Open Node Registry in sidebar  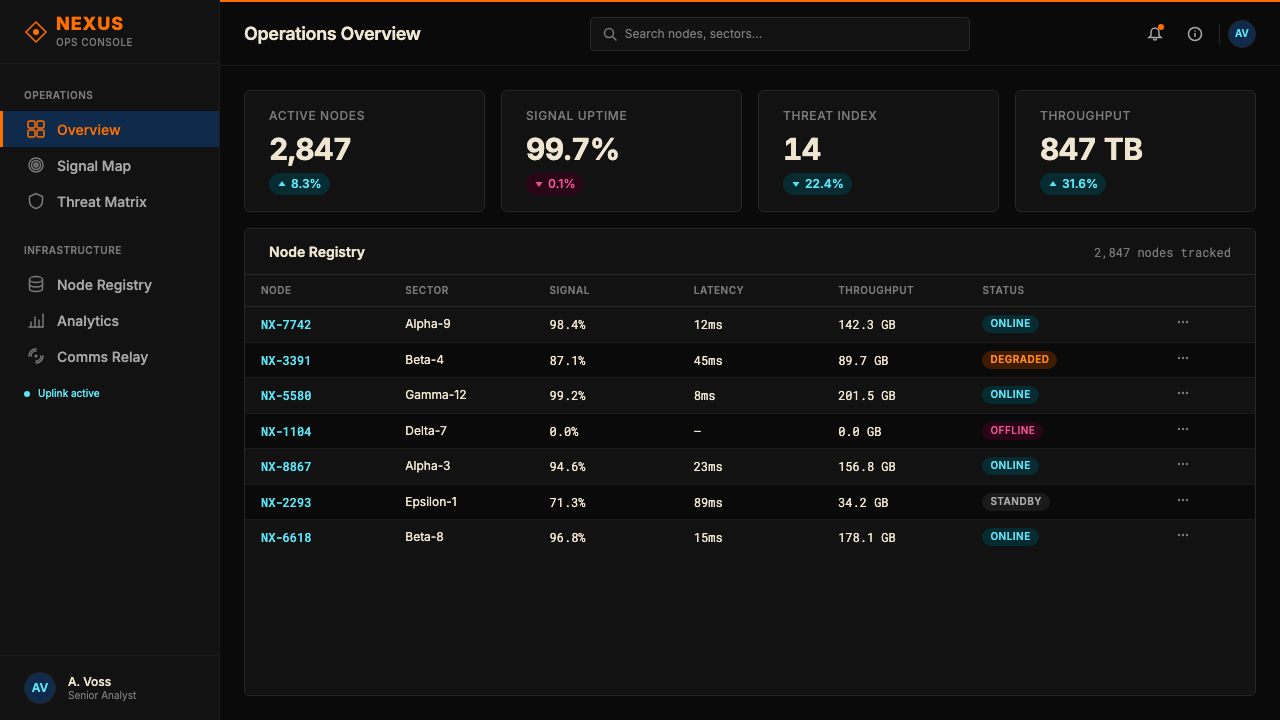point(110,284)
